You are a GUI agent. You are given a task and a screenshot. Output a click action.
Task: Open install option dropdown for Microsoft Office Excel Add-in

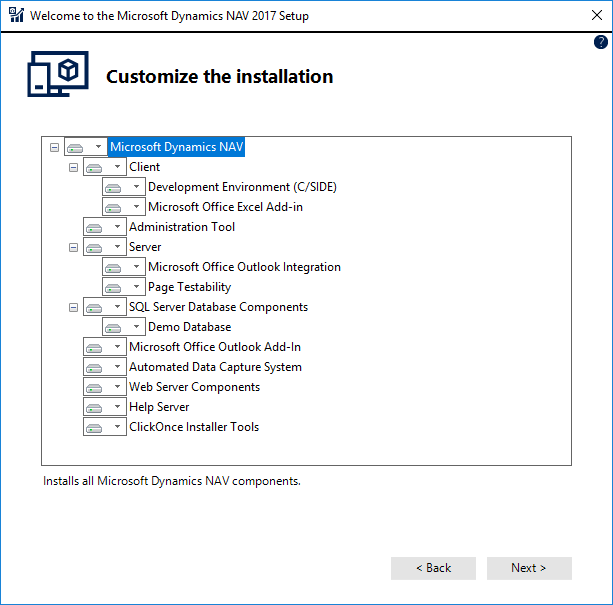[x=124, y=207]
